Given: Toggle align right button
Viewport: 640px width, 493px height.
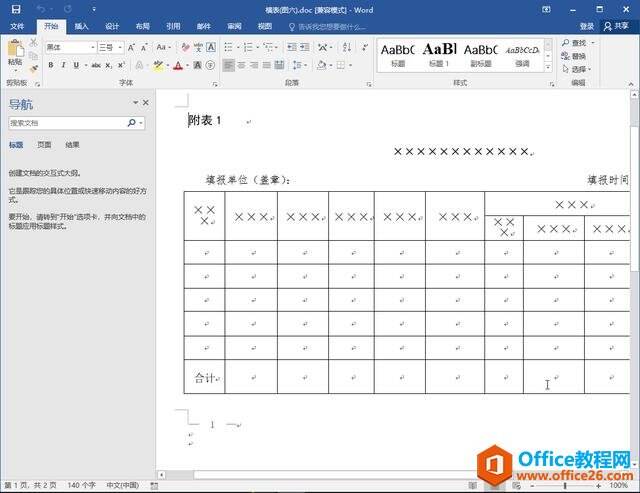Looking at the screenshot, I should 254,65.
